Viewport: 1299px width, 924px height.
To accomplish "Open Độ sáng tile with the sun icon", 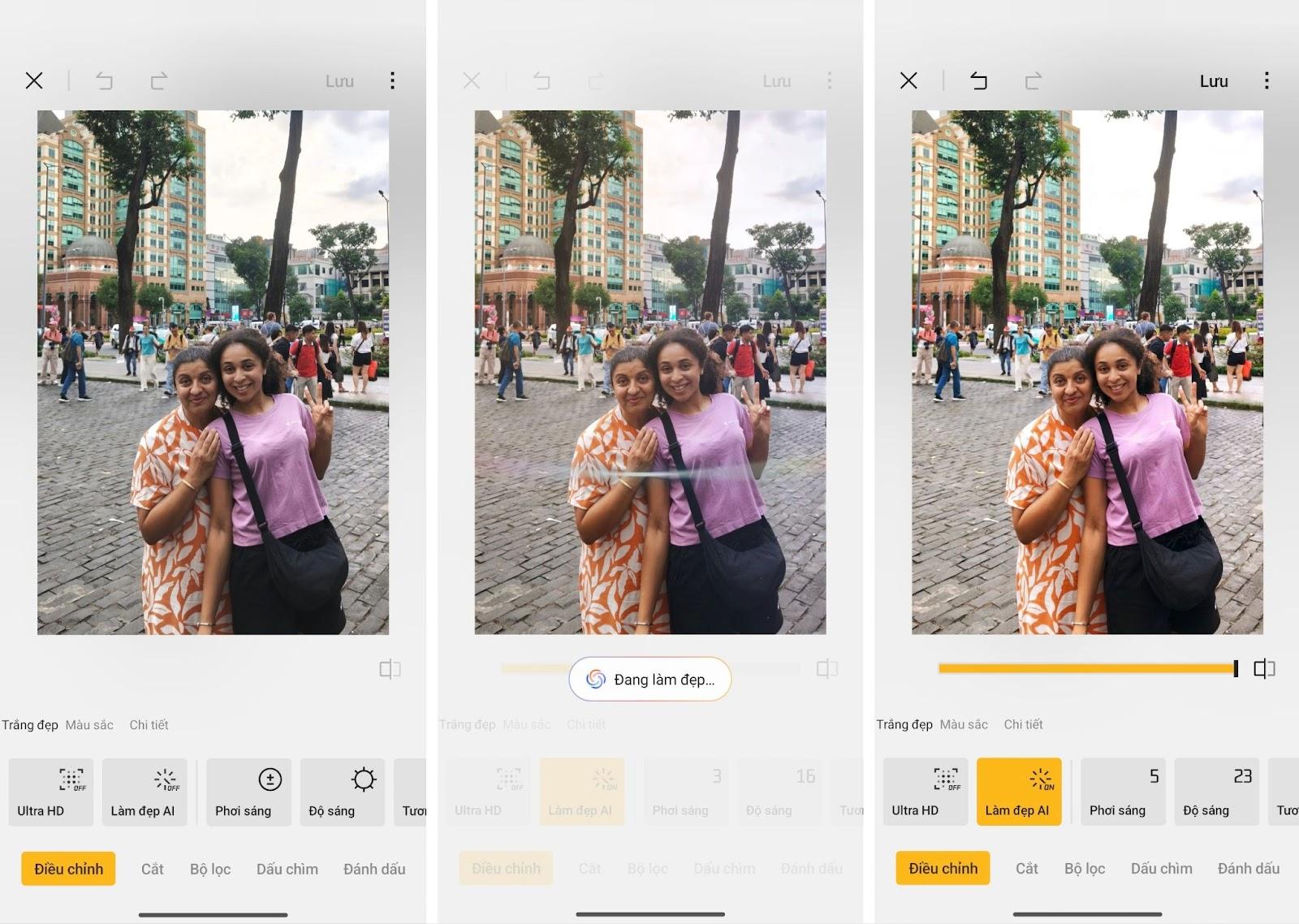I will tap(342, 792).
